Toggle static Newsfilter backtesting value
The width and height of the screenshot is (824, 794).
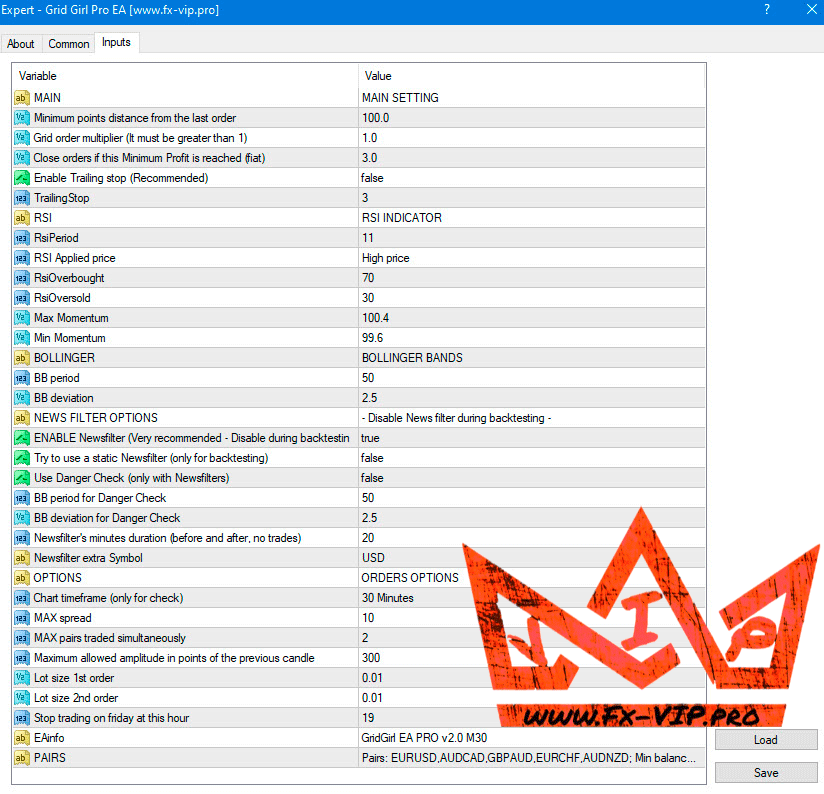coord(530,458)
